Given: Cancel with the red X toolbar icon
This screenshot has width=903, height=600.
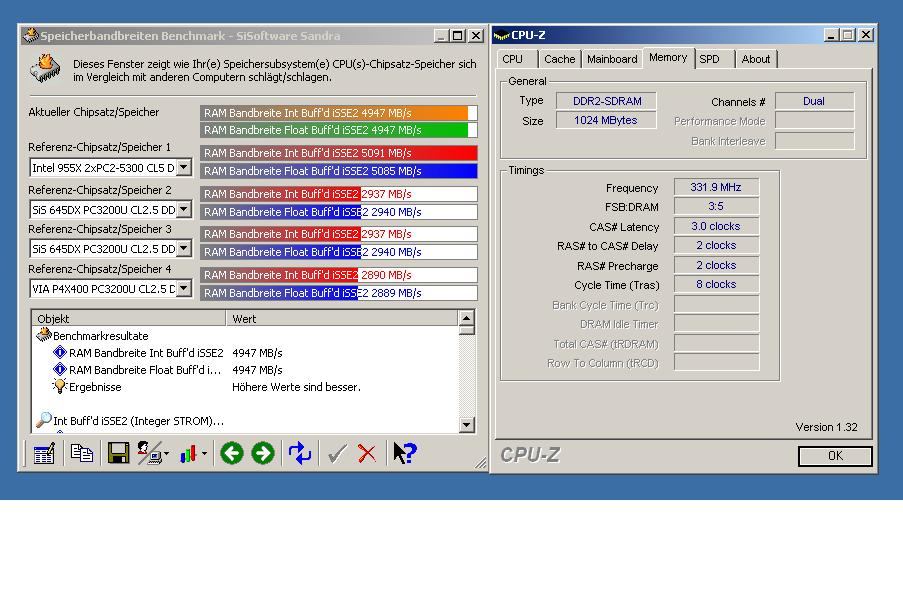Looking at the screenshot, I should (x=367, y=454).
